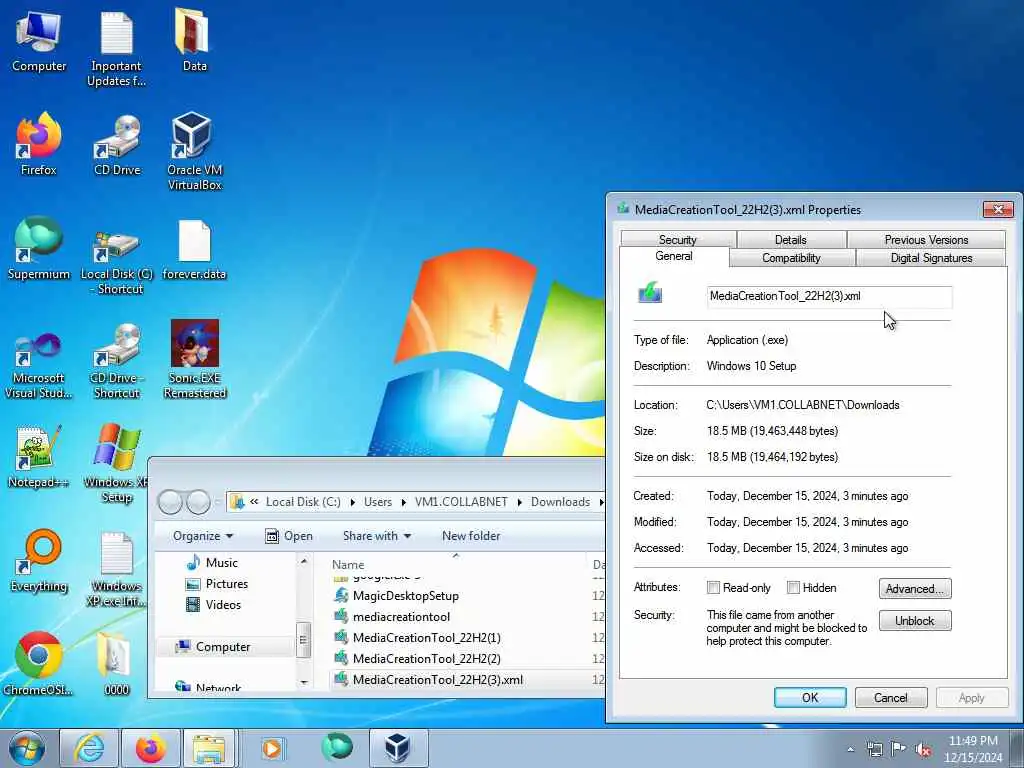This screenshot has height=768, width=1024.
Task: Open the 0000 folder on desktop
Action: (x=117, y=663)
